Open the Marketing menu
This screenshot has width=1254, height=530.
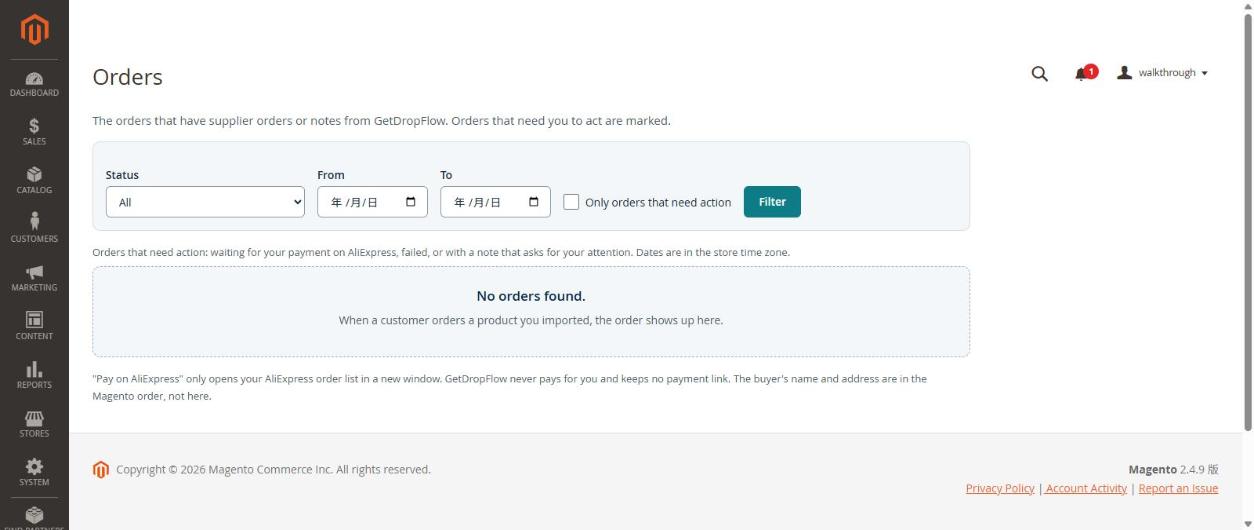(x=34, y=279)
